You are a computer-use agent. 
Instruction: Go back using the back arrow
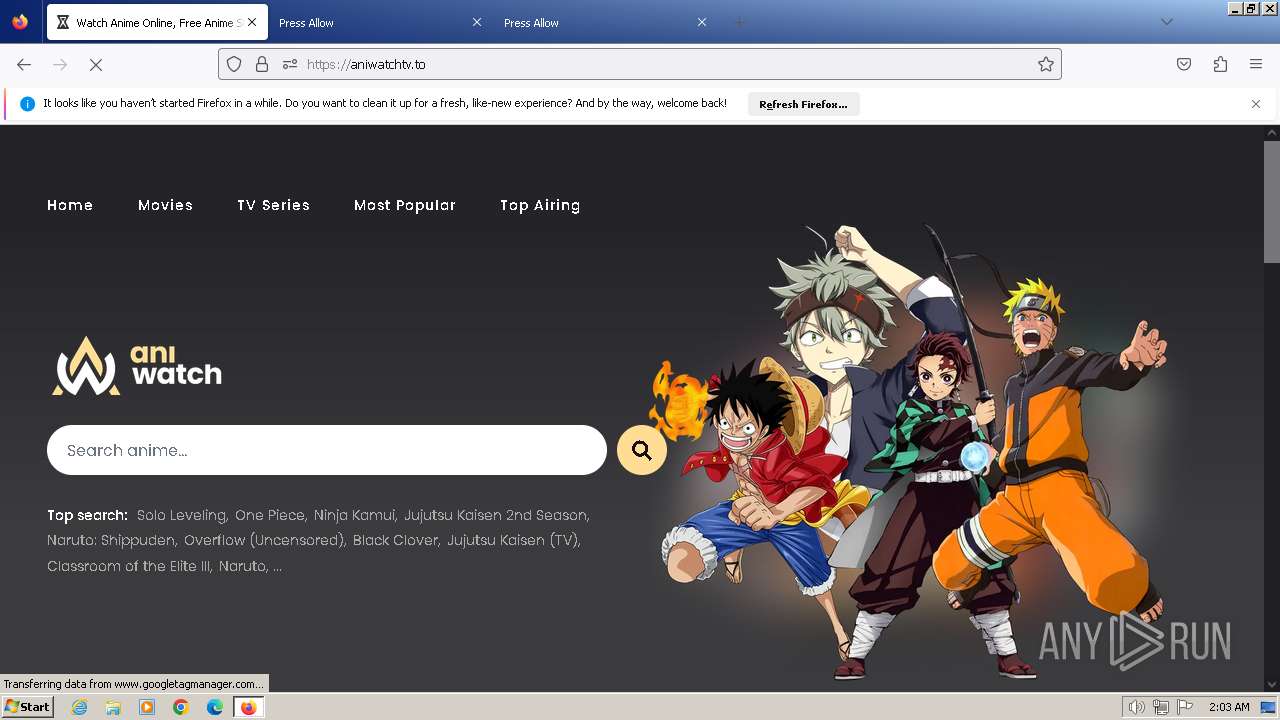click(24, 64)
